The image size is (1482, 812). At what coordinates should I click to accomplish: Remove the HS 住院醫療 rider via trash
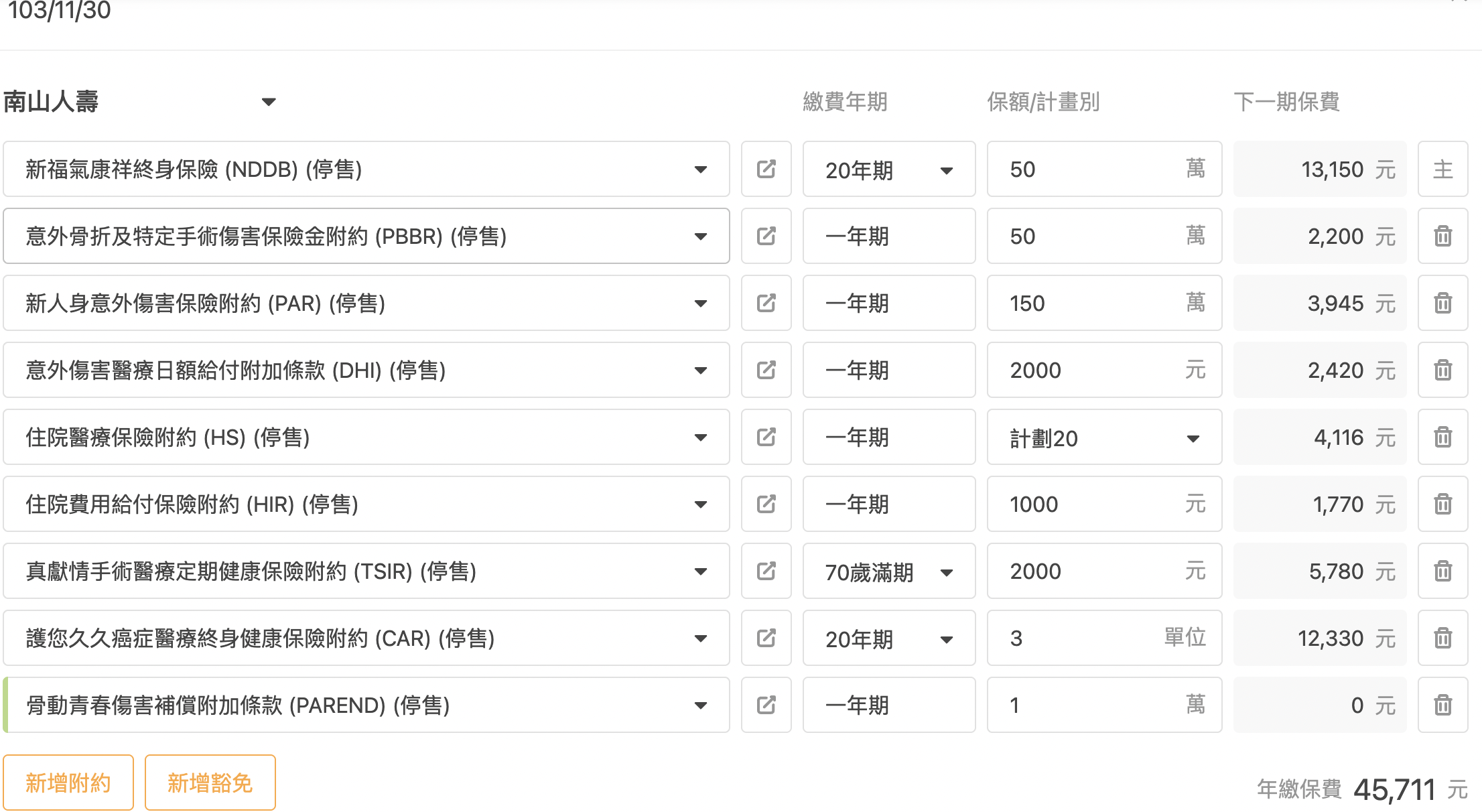pyautogui.click(x=1442, y=437)
